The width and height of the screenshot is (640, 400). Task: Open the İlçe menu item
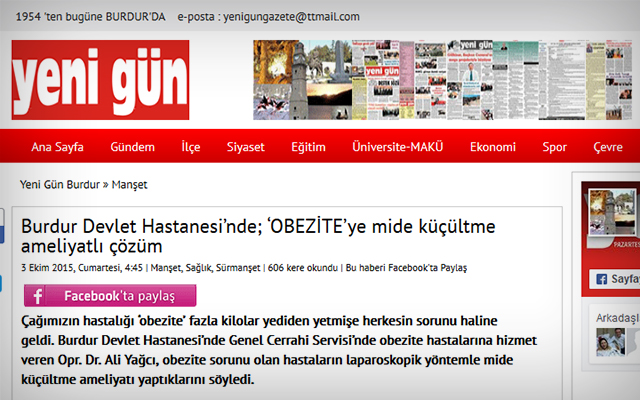[191, 147]
